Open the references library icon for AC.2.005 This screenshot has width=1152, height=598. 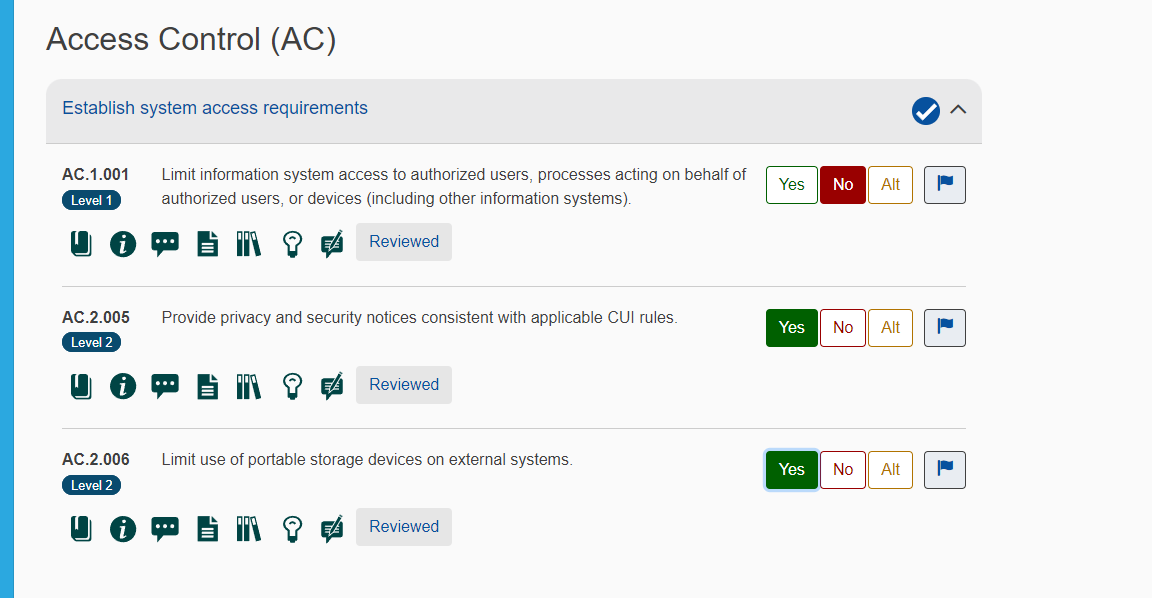[x=249, y=386]
